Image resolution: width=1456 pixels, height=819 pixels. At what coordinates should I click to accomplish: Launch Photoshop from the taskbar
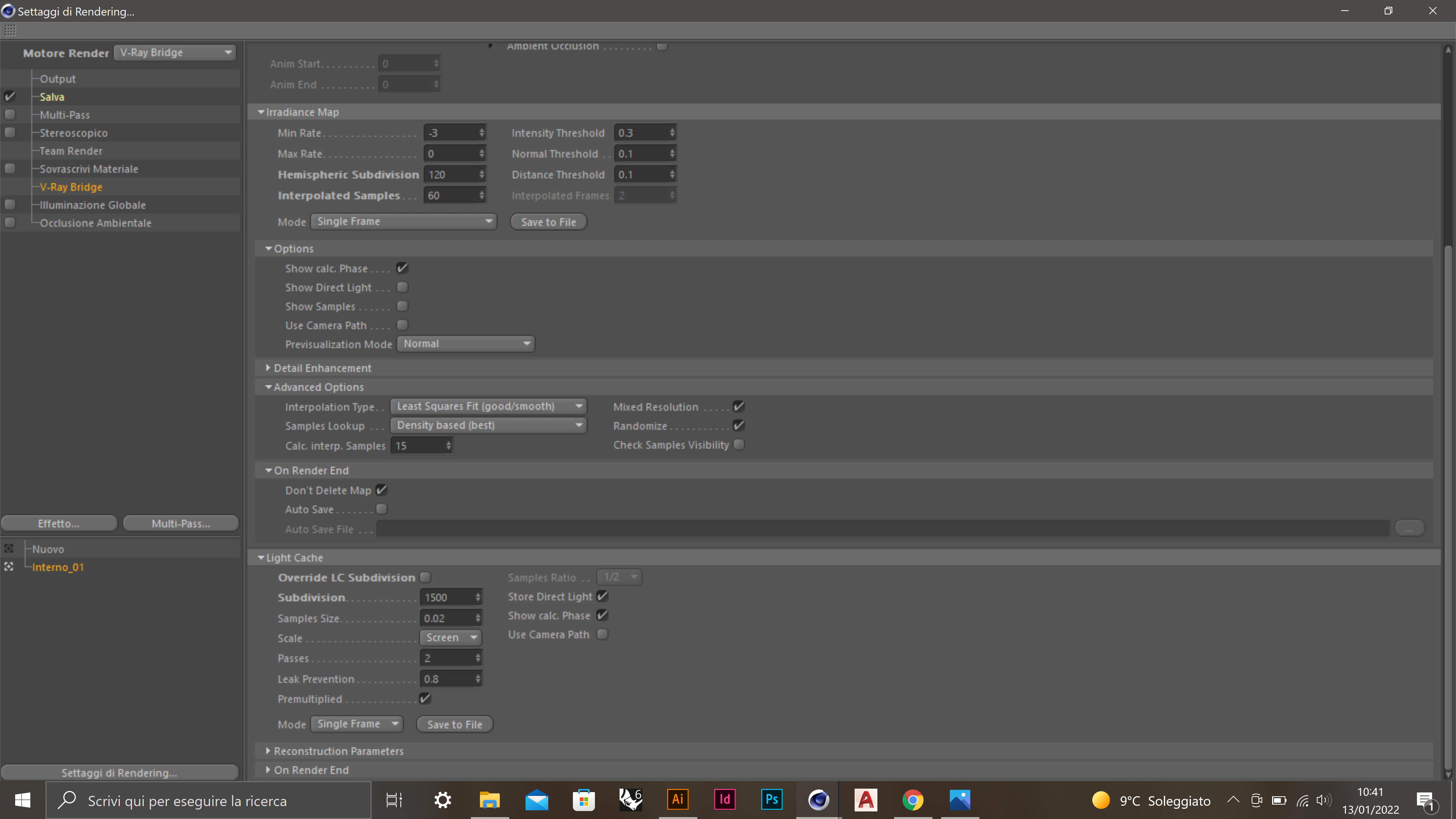pyautogui.click(x=772, y=799)
